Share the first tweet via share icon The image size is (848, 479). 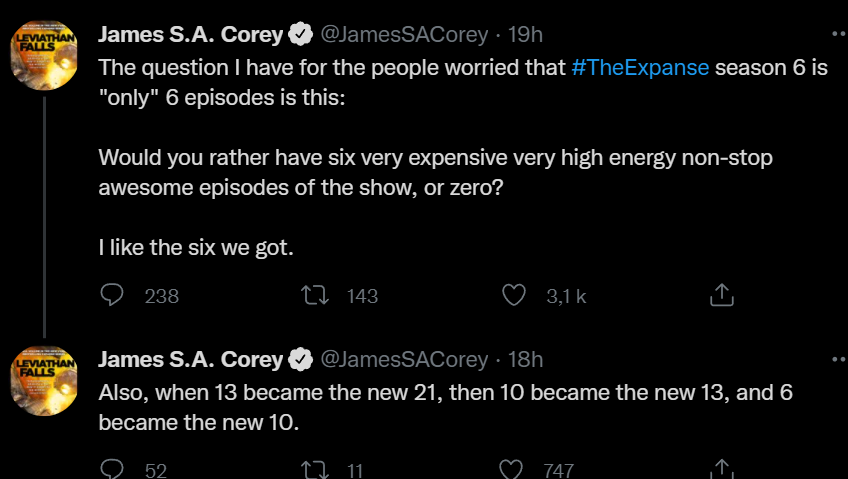point(721,295)
